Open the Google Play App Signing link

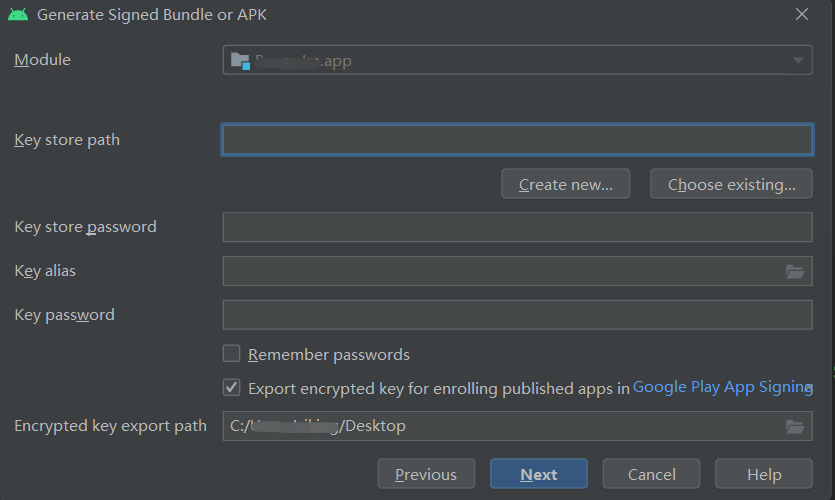pos(722,387)
